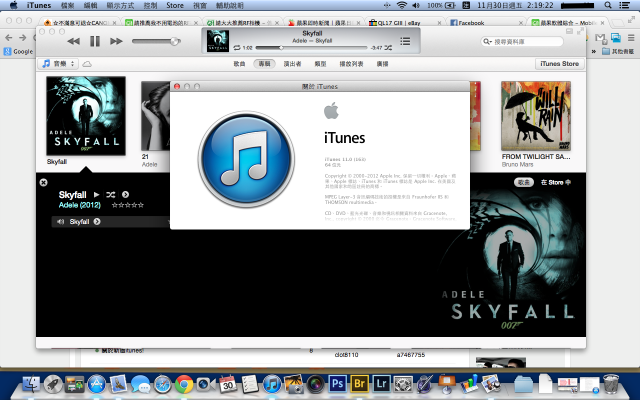
Task: Switch to the 歌曲 songs tab
Action: click(240, 64)
